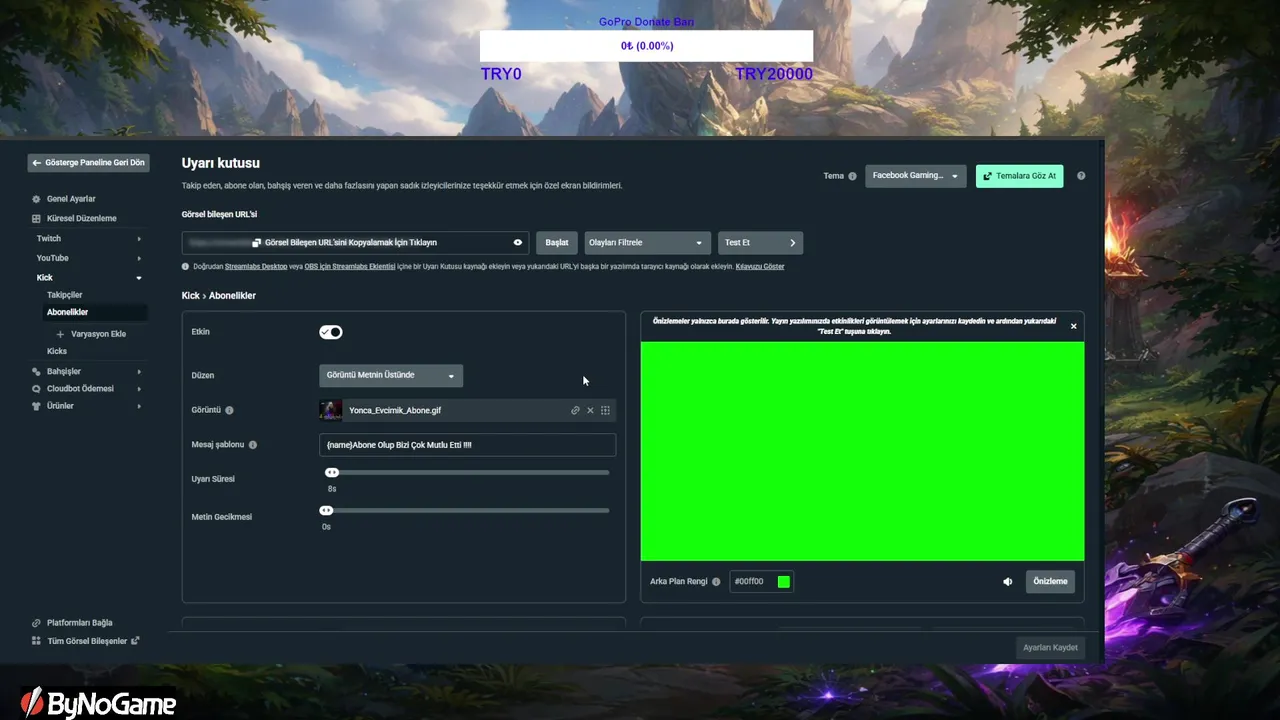Click the Platformları Bağla link icon

(36, 623)
